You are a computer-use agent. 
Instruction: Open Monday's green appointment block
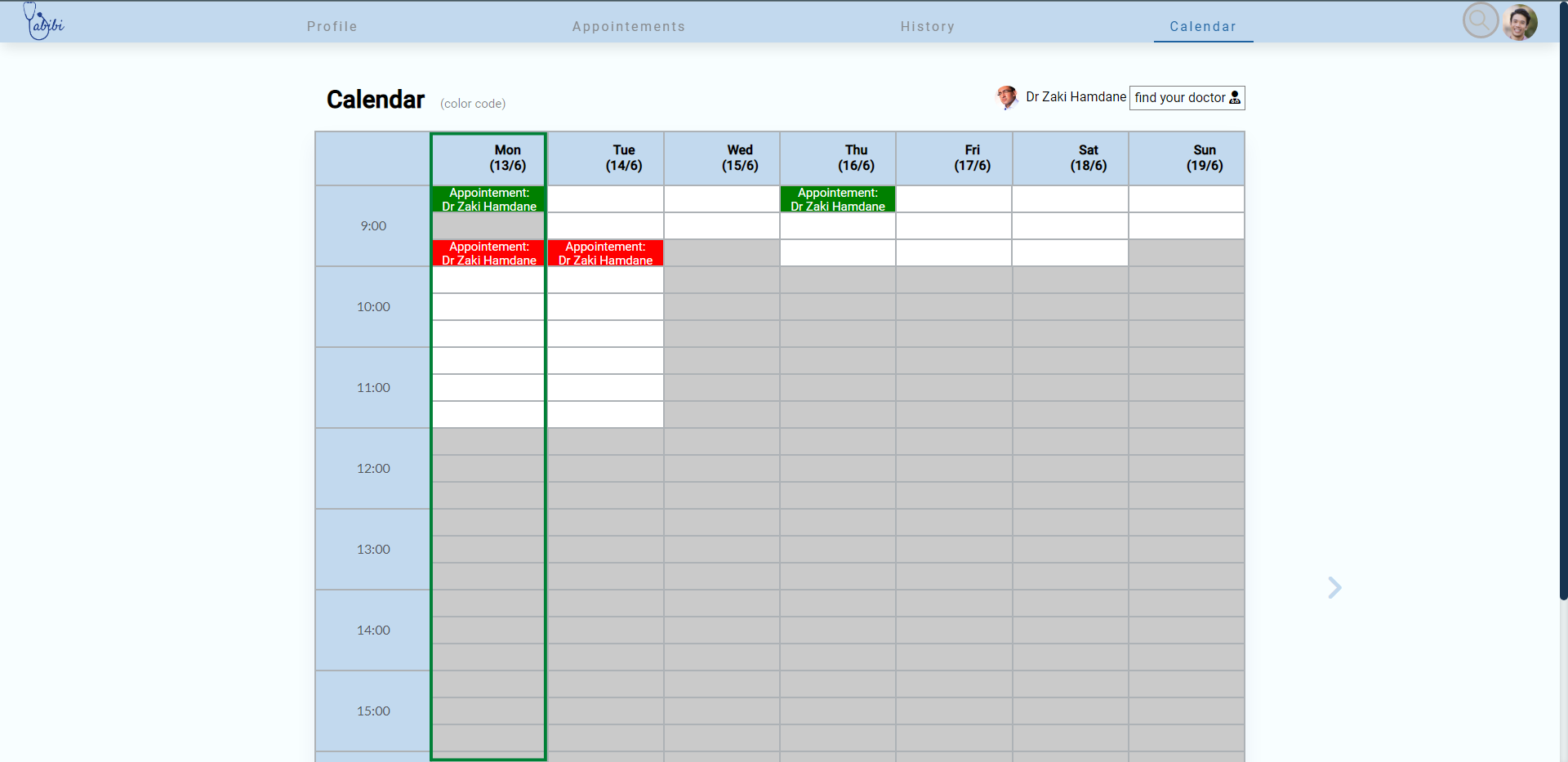[488, 199]
